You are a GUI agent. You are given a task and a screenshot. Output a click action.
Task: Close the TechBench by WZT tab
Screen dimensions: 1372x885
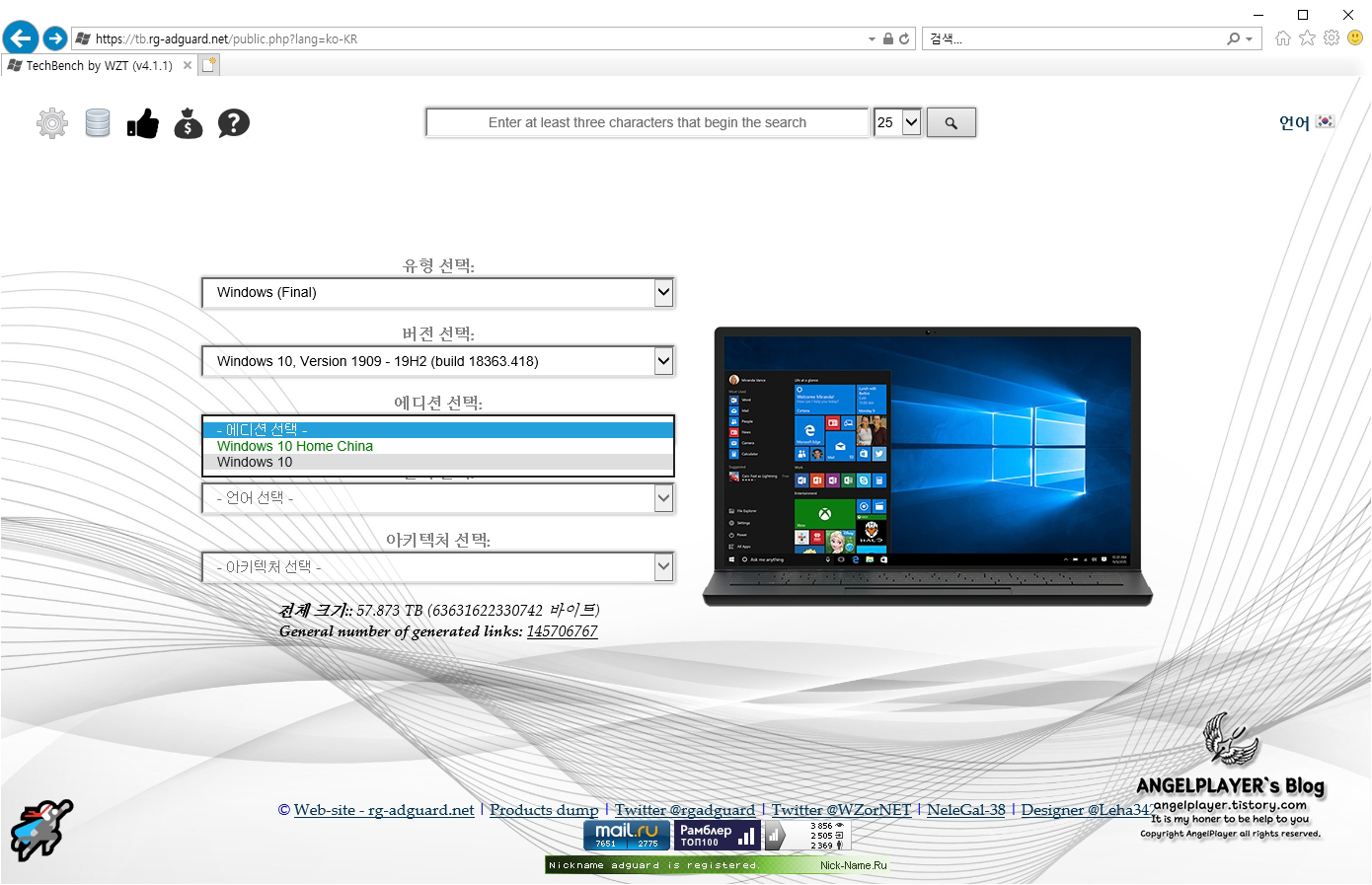(188, 65)
